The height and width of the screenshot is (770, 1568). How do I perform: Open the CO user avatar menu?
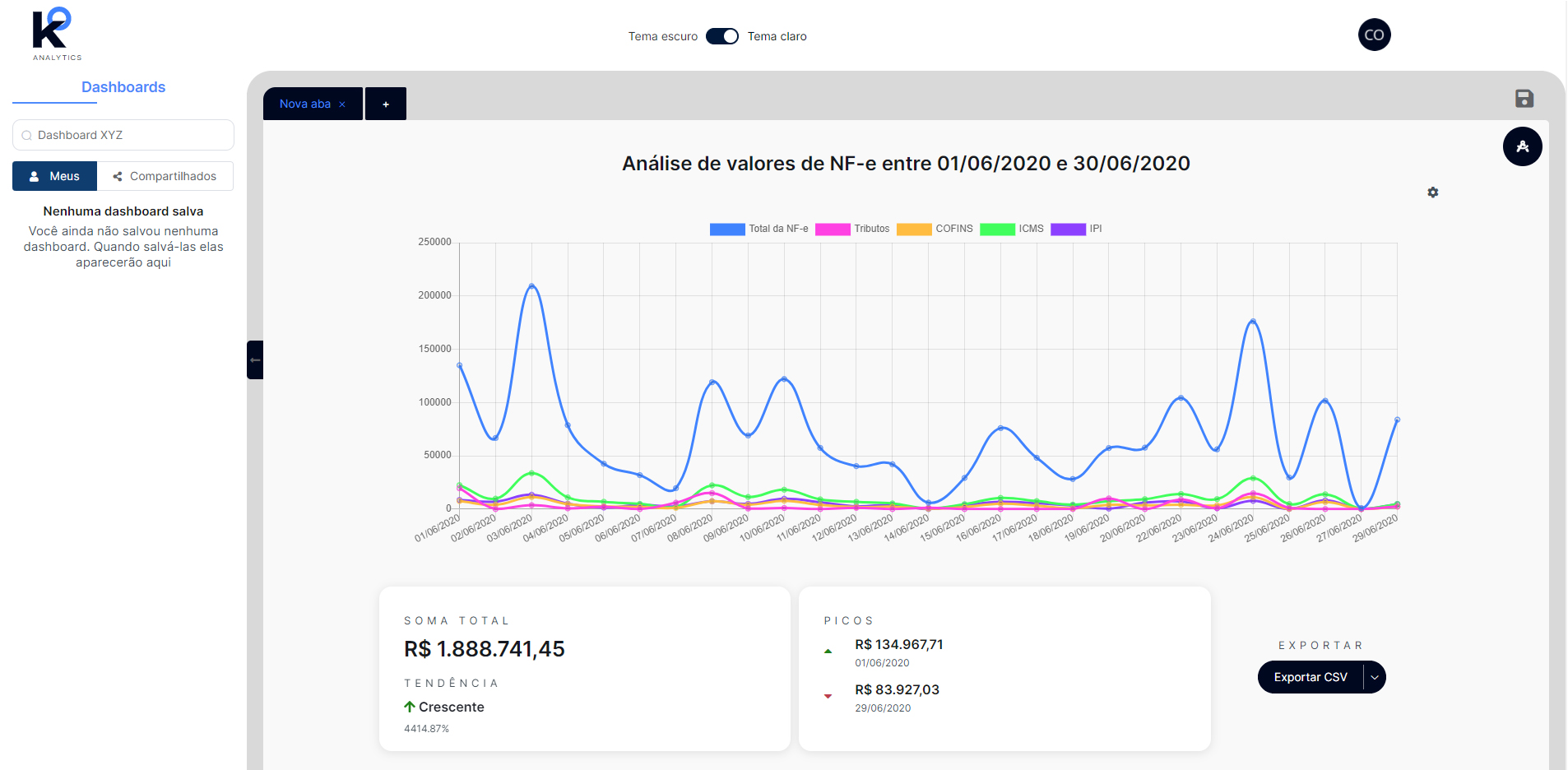[x=1374, y=35]
